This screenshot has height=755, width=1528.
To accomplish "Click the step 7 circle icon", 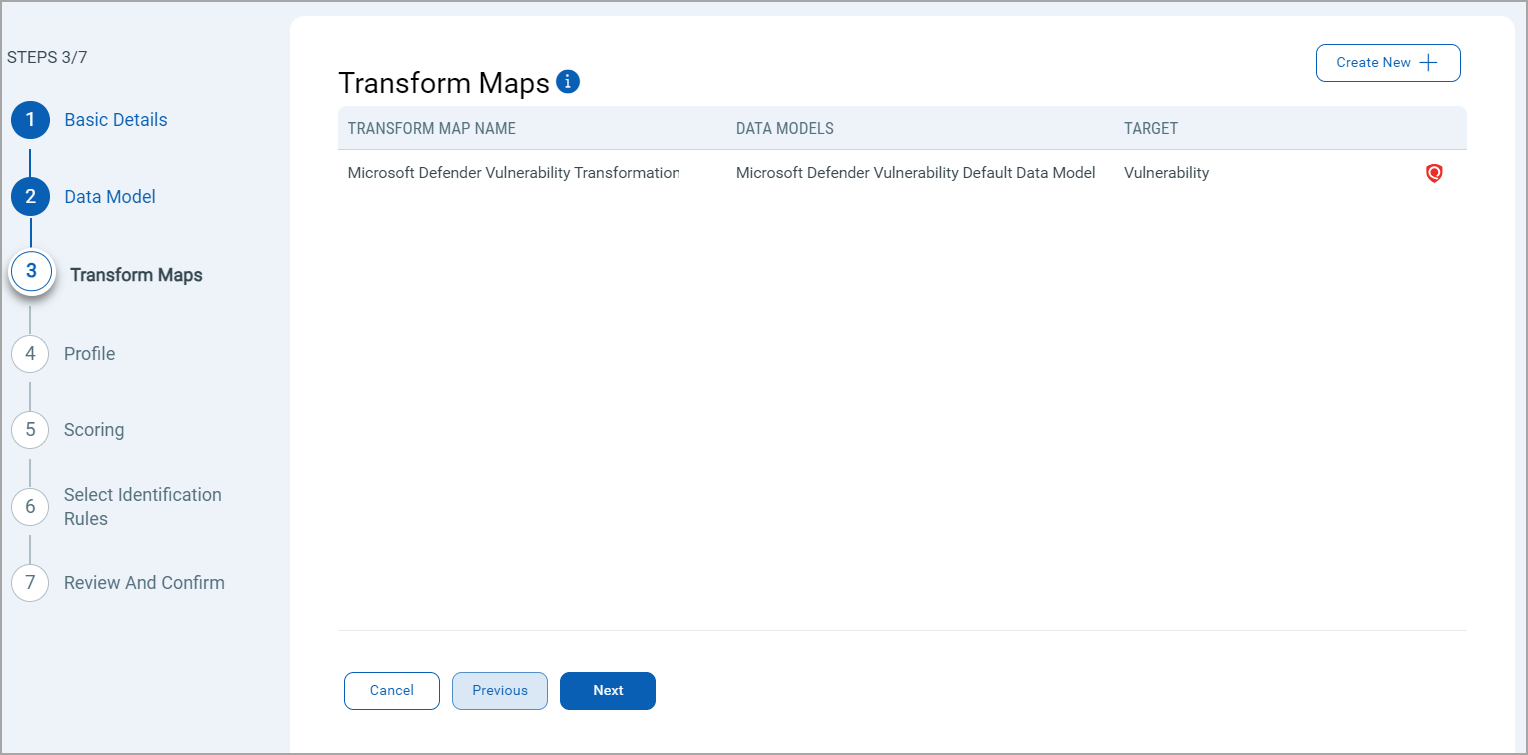I will tap(30, 583).
